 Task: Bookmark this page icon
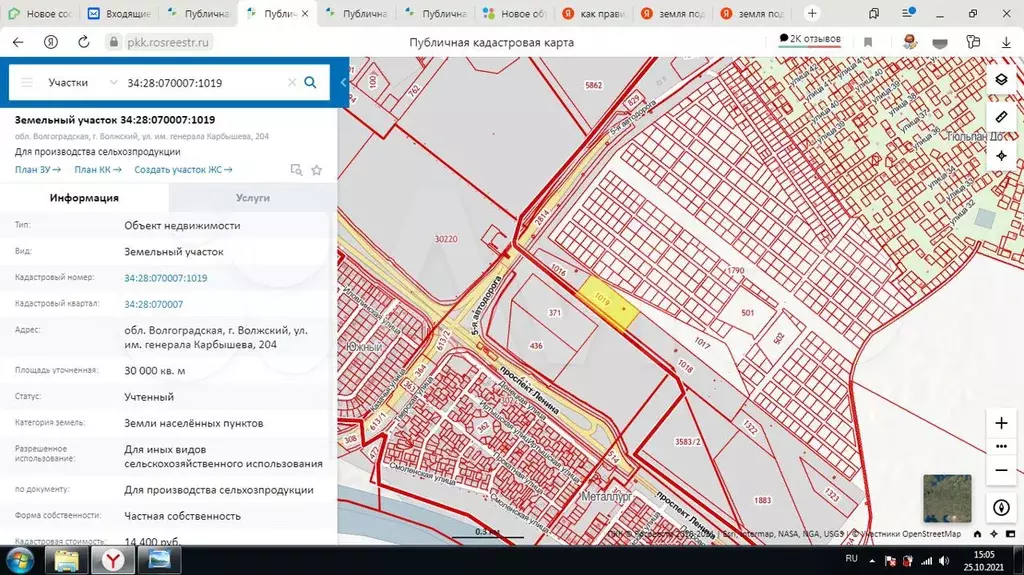(868, 42)
